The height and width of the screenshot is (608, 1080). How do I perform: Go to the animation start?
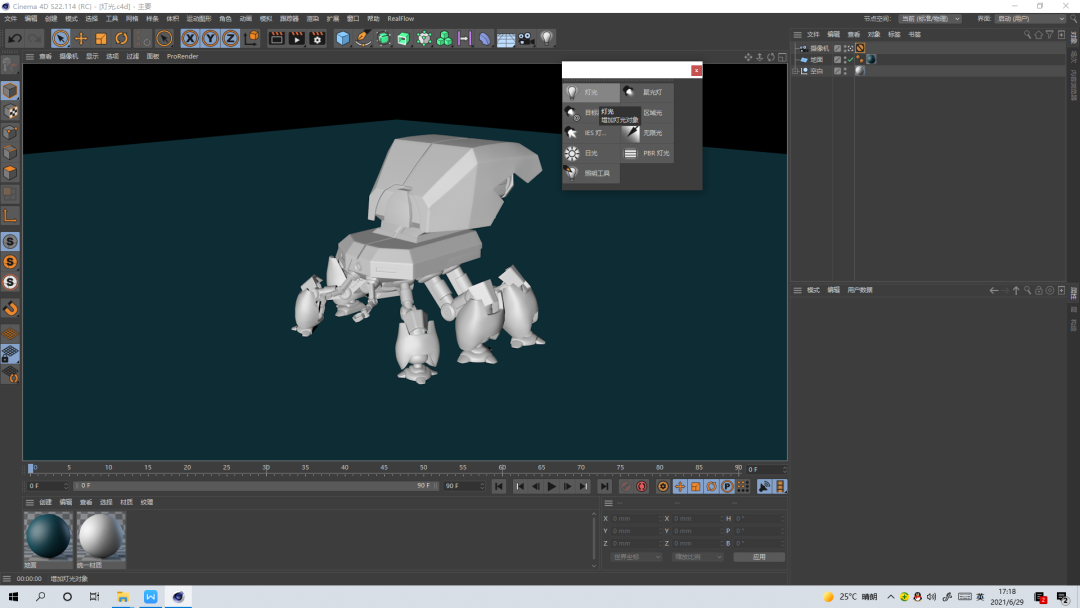pos(499,487)
